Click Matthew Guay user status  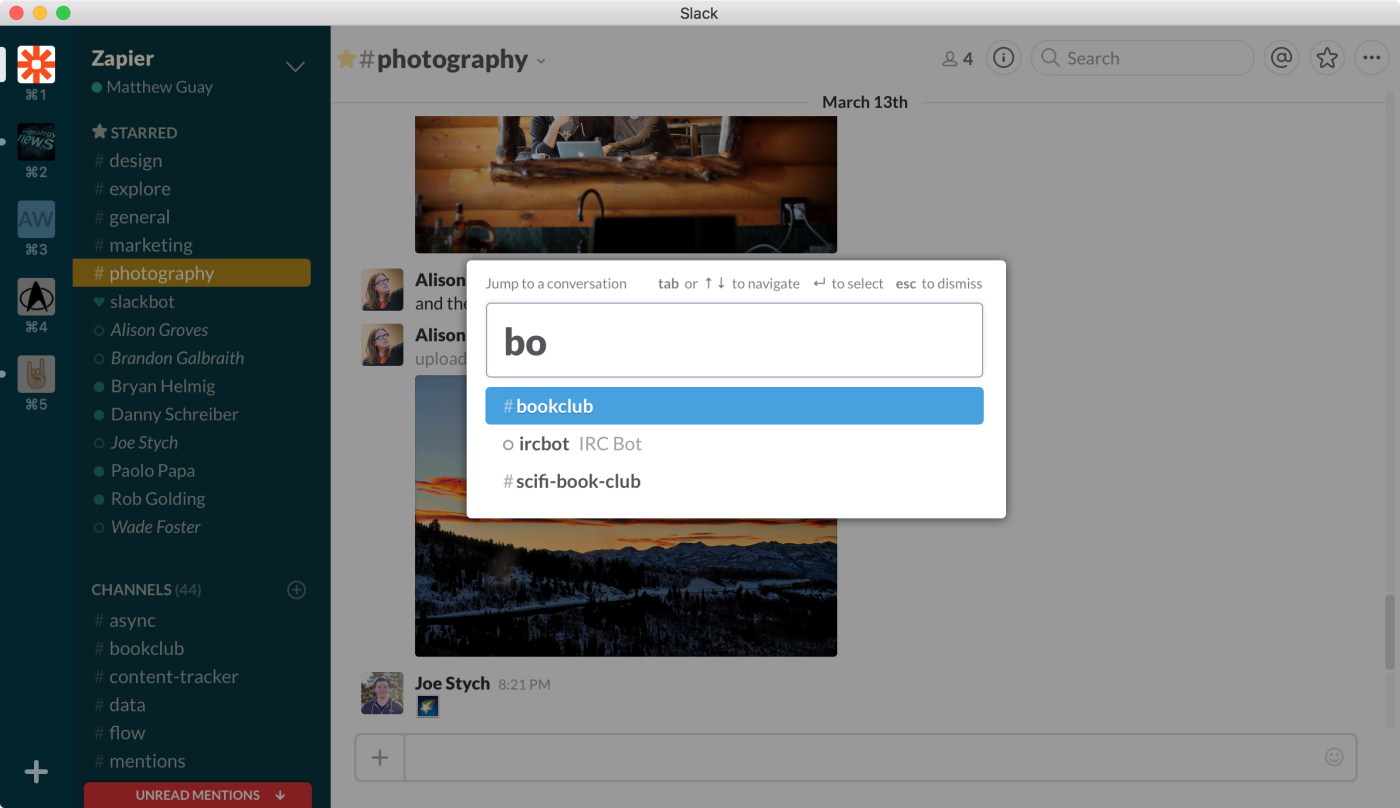pos(152,87)
